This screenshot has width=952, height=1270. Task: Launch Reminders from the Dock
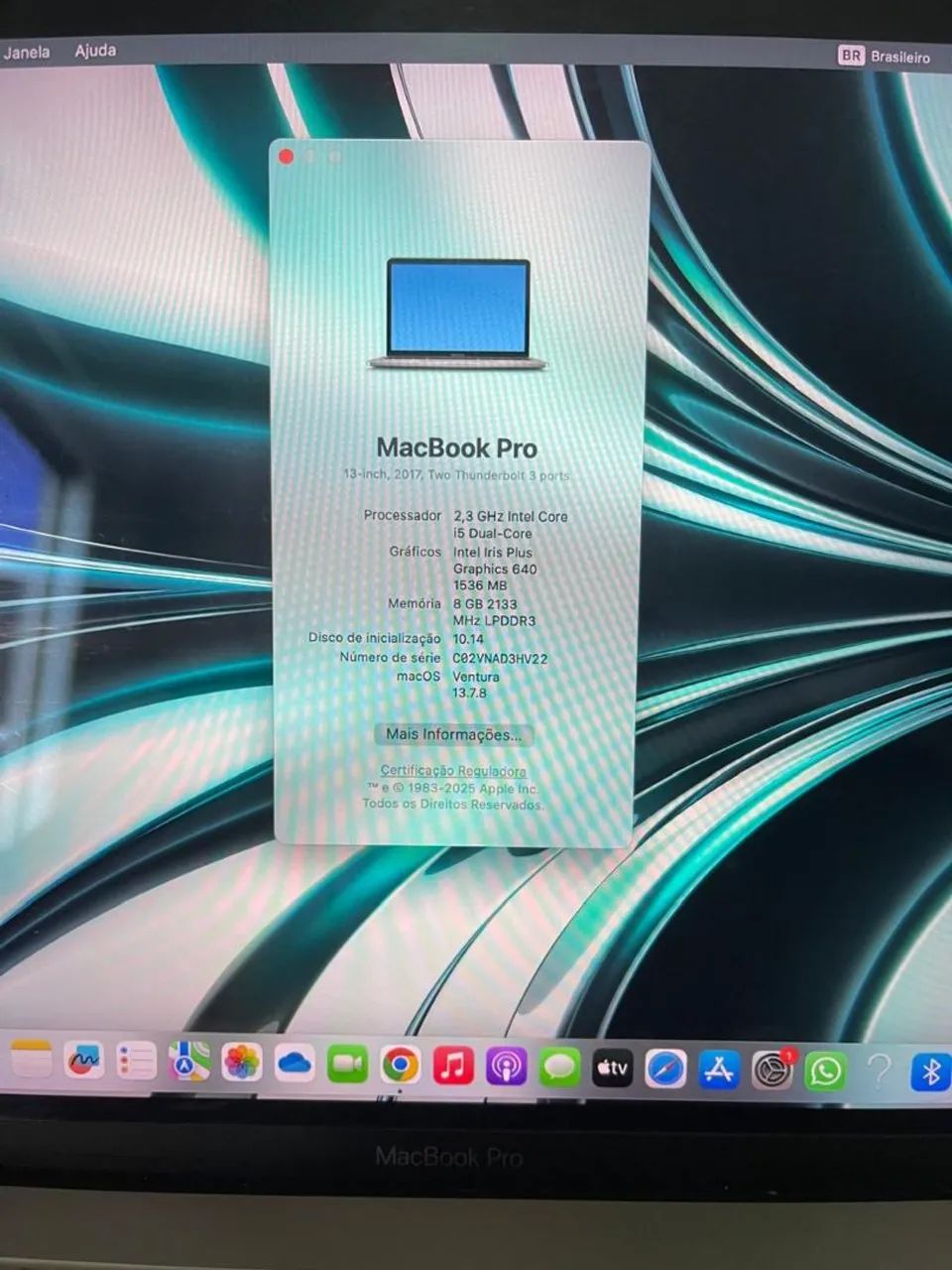point(137,1062)
